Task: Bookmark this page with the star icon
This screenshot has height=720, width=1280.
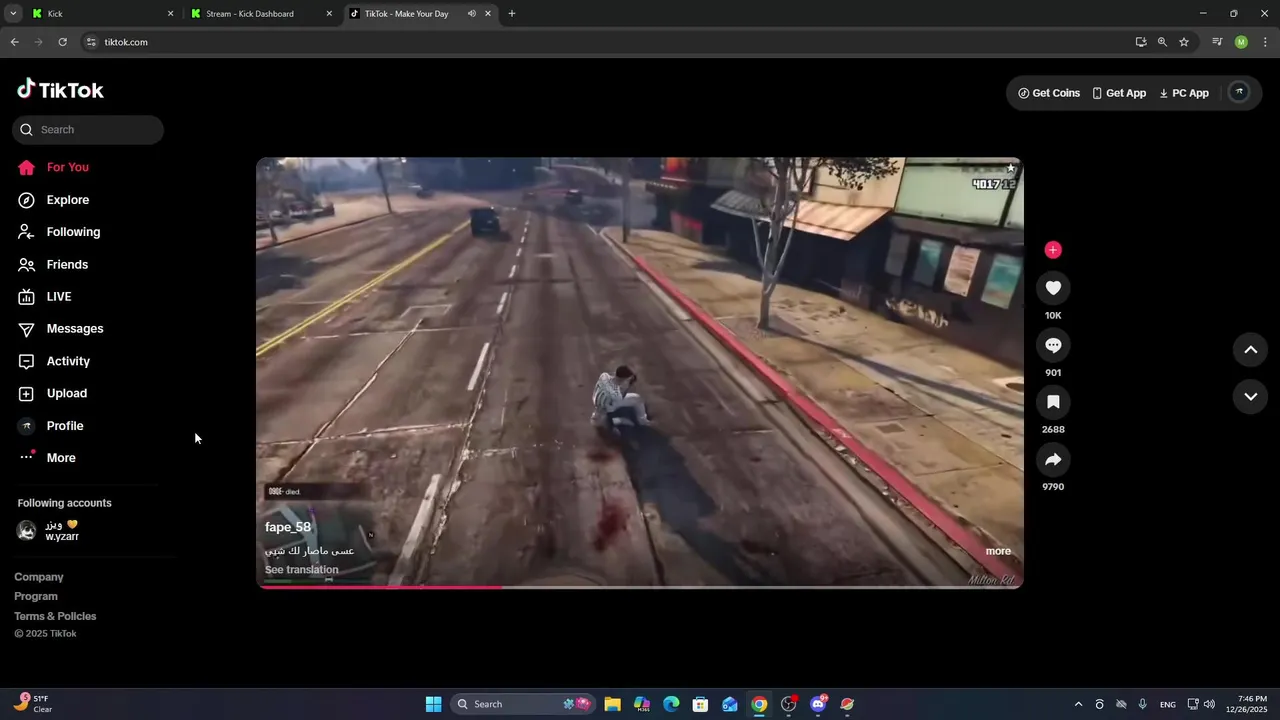Action: point(1184,42)
